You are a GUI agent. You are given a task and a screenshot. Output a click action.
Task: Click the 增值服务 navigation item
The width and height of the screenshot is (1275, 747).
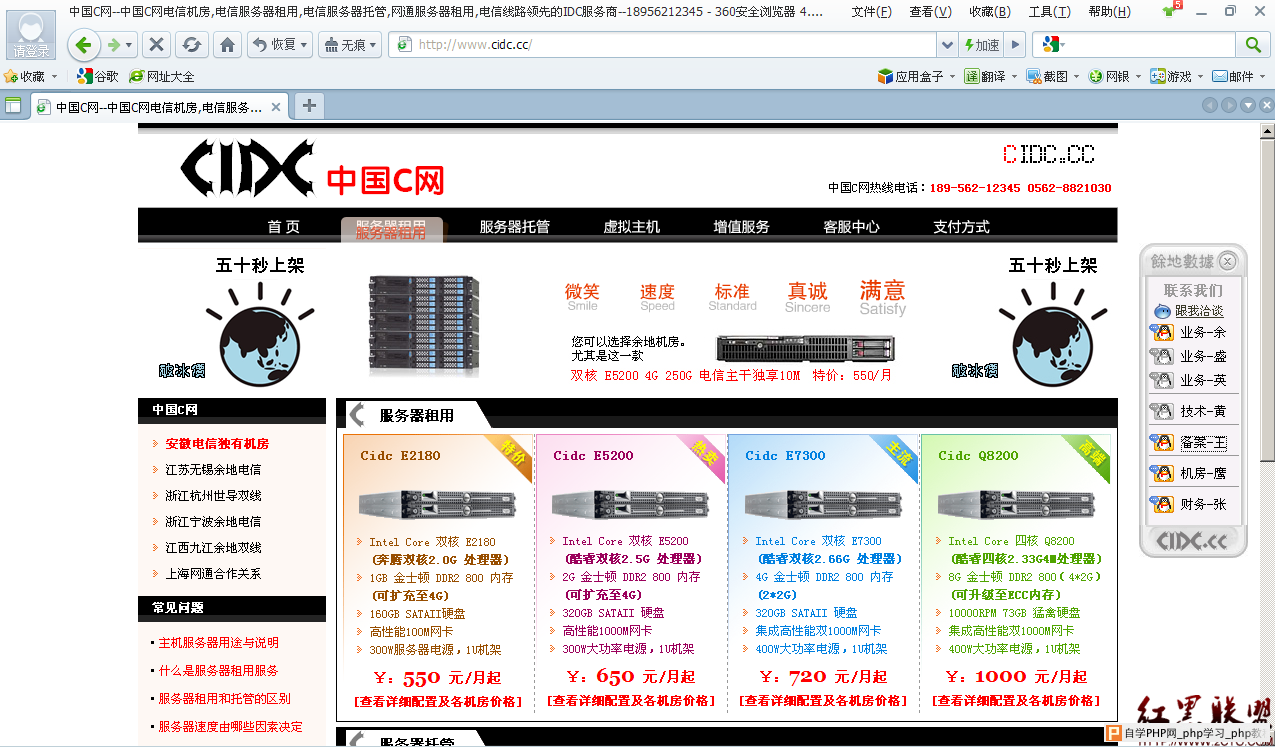pyautogui.click(x=741, y=227)
